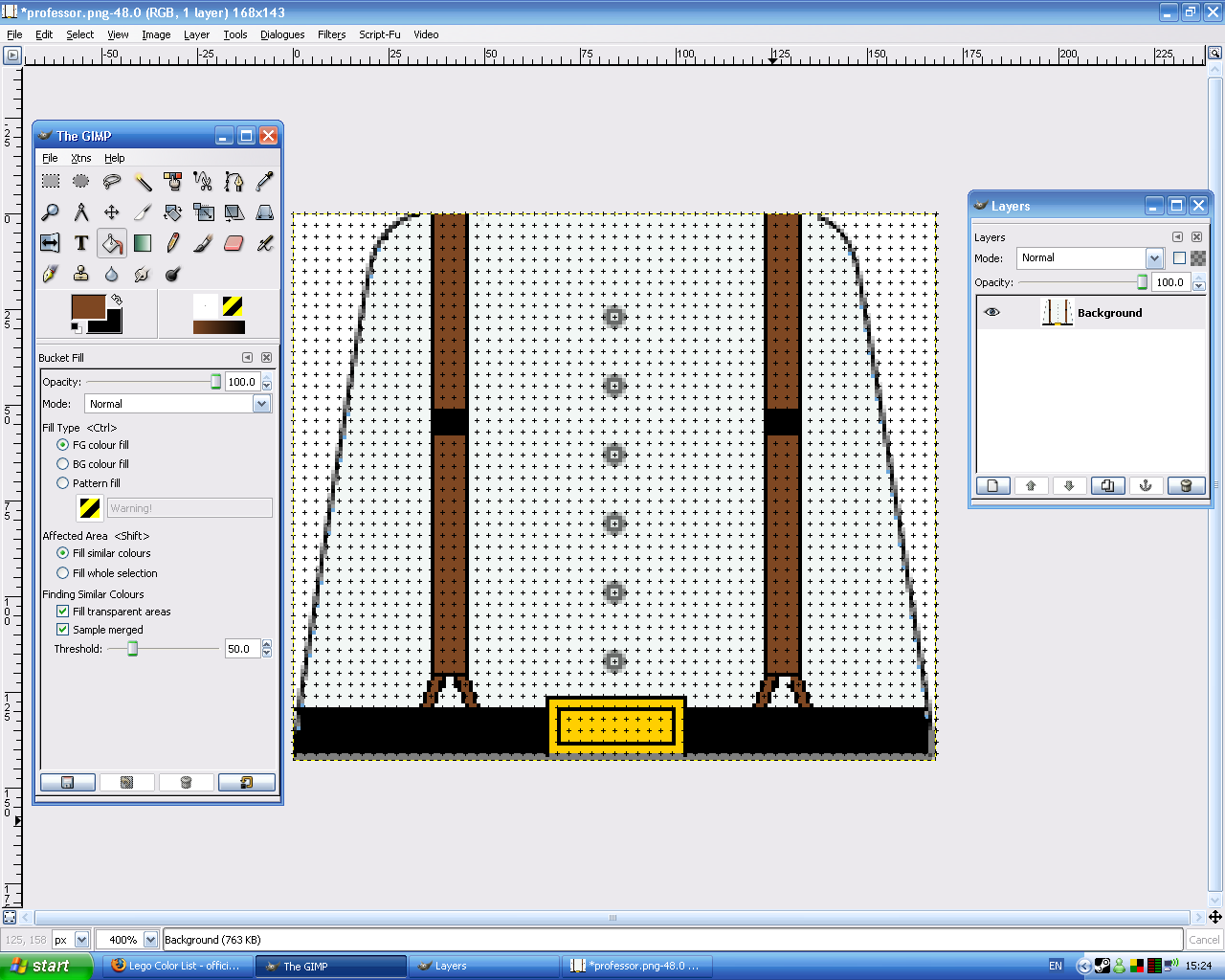Screen dimensions: 1225x980
Task: Expand the Layers Mode dropdown
Action: tap(1154, 258)
